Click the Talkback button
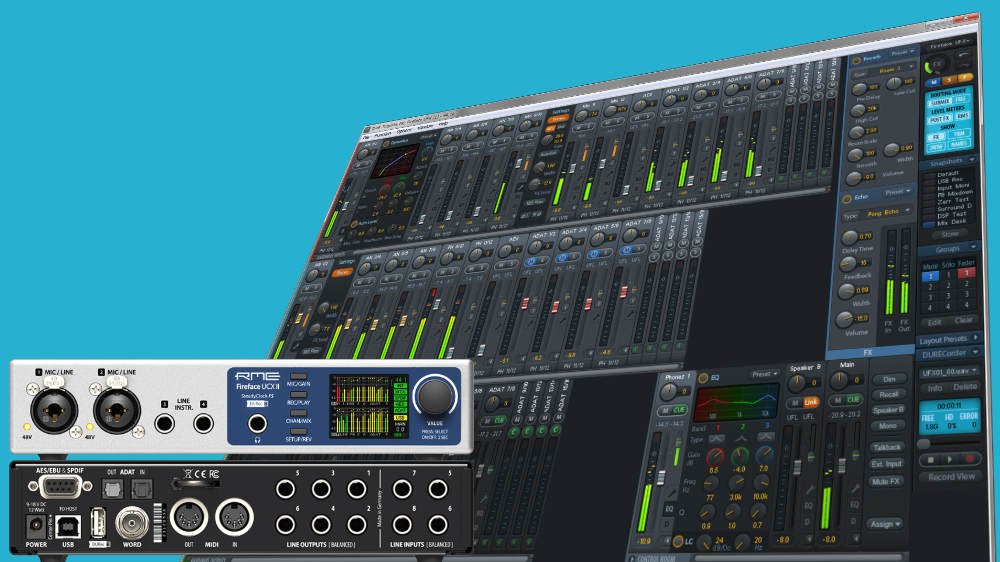 point(887,447)
